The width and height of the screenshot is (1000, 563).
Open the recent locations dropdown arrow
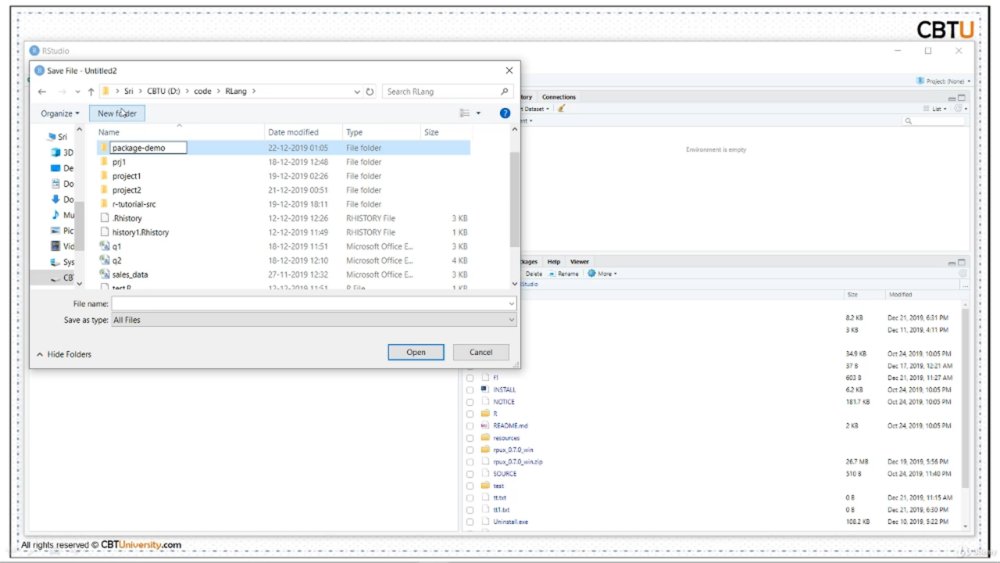77,92
